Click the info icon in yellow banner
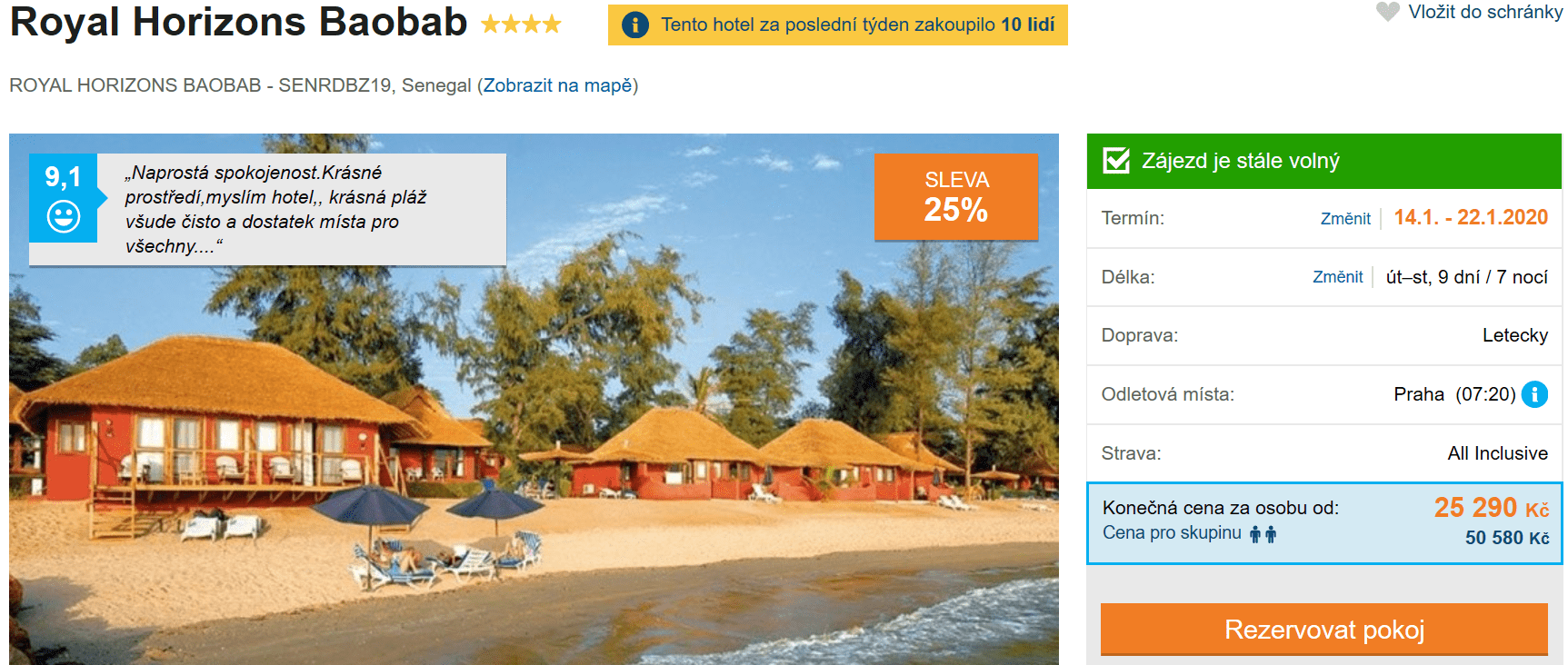Viewport: 1568px width, 665px height. click(635, 25)
